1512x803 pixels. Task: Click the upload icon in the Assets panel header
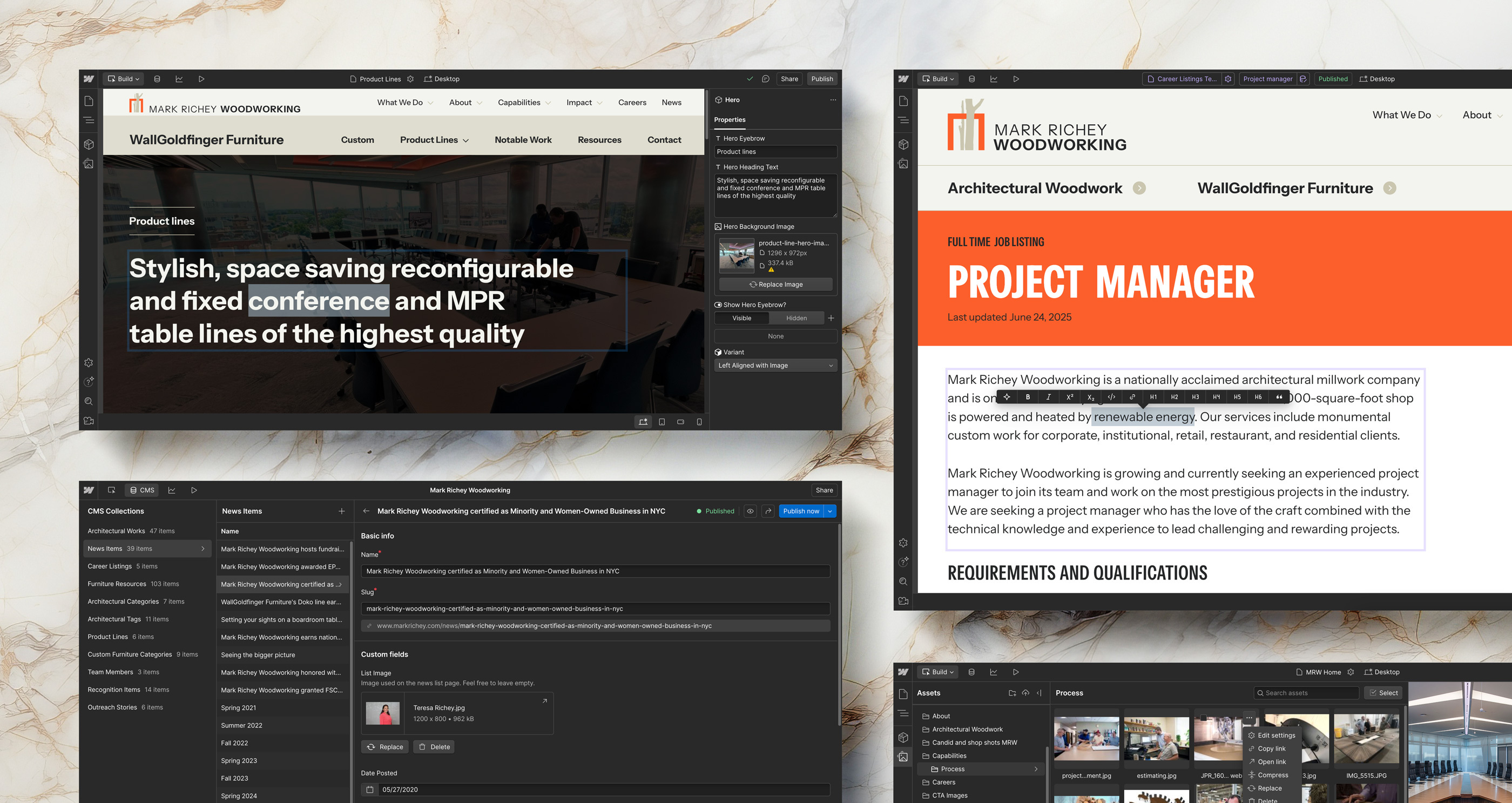pyautogui.click(x=1025, y=693)
